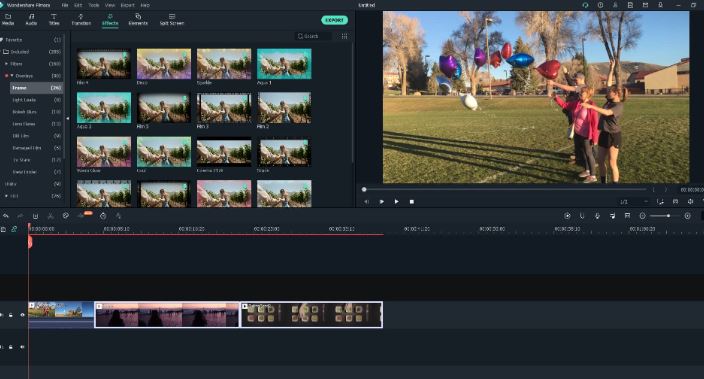The height and width of the screenshot is (379, 704).
Task: Open the Elements tab
Action: tap(138, 19)
